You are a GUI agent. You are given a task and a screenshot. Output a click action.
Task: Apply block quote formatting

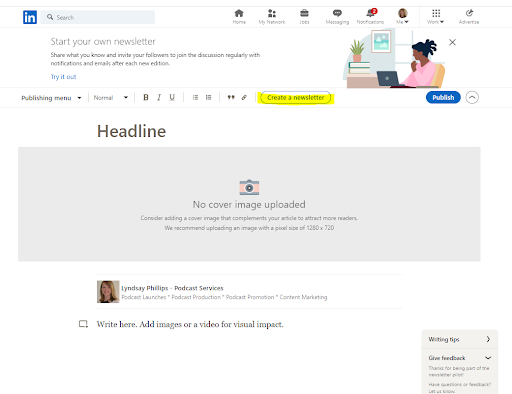[x=231, y=97]
